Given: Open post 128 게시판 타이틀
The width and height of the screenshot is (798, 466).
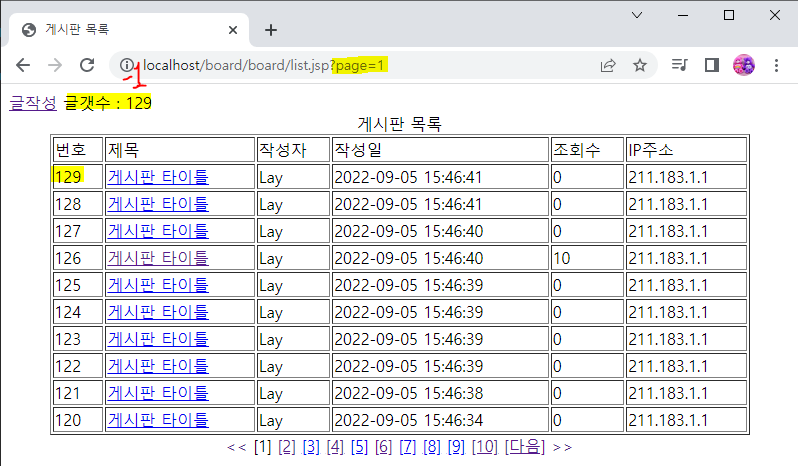Looking at the screenshot, I should tap(158, 203).
